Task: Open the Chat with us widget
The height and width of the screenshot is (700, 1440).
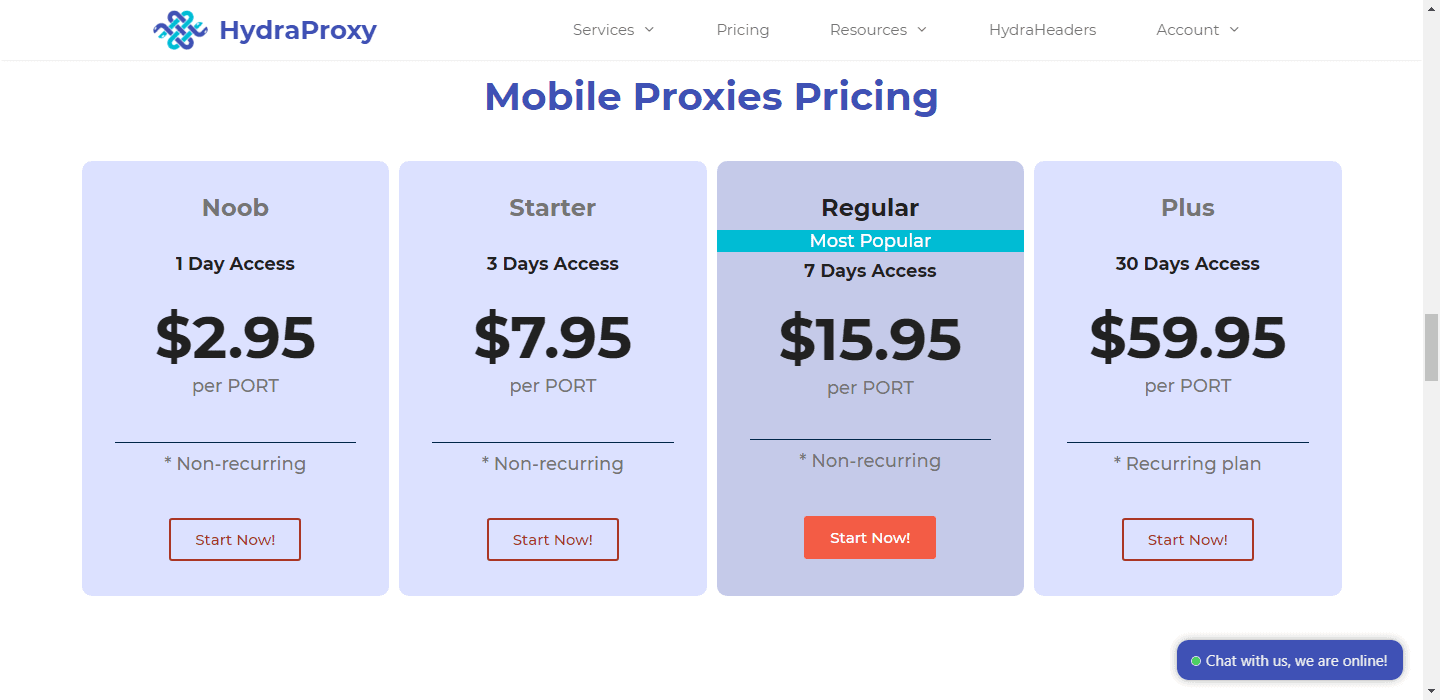Action: (x=1290, y=660)
